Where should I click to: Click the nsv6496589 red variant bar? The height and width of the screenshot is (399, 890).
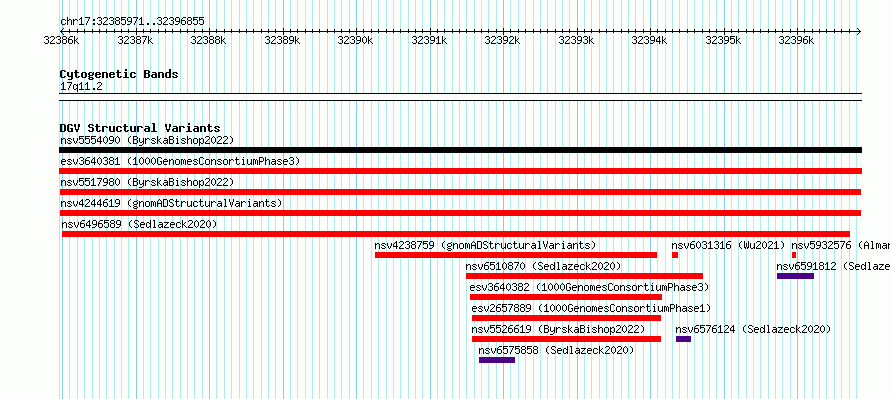pos(456,234)
